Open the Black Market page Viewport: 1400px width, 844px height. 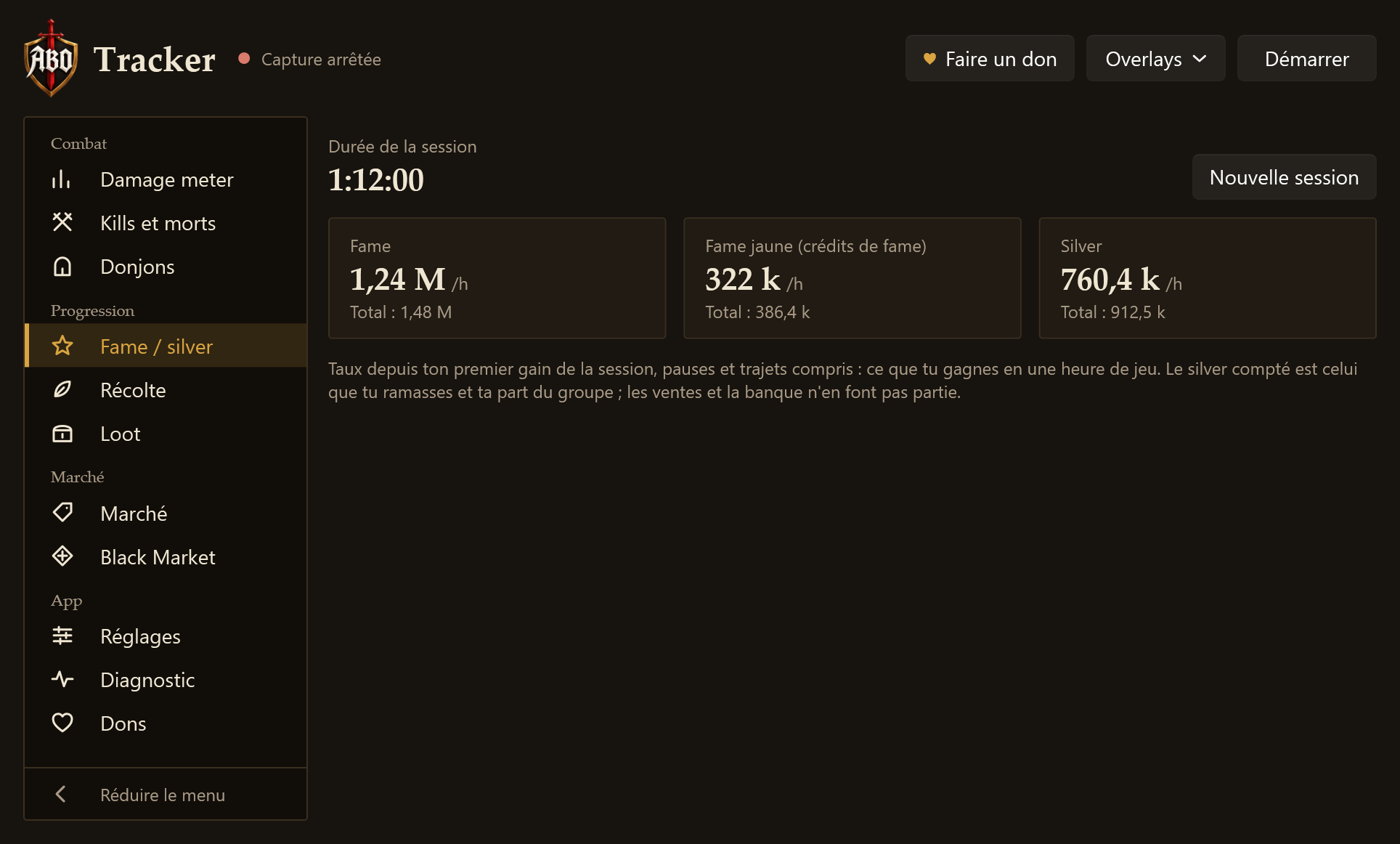pos(166,556)
